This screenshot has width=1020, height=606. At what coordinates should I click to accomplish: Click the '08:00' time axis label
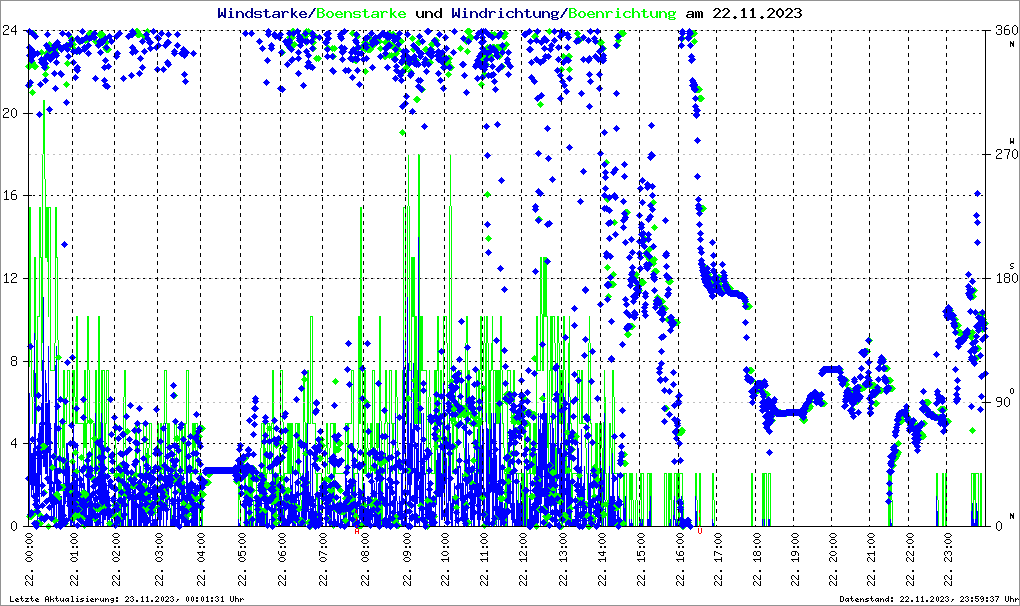(366, 559)
